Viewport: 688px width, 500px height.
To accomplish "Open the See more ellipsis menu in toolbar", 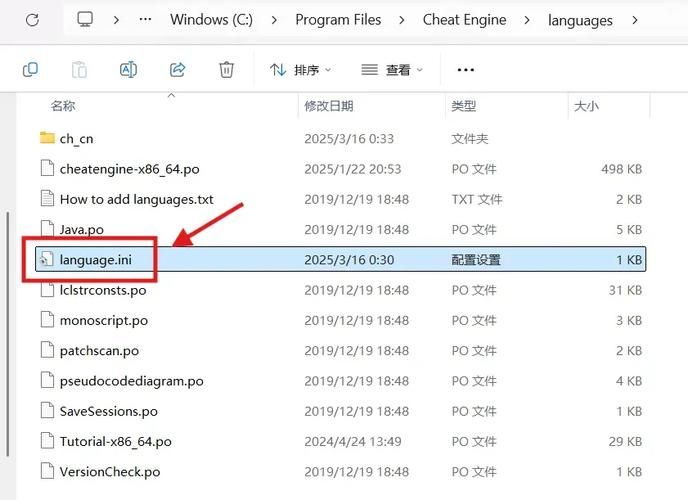I will (466, 70).
